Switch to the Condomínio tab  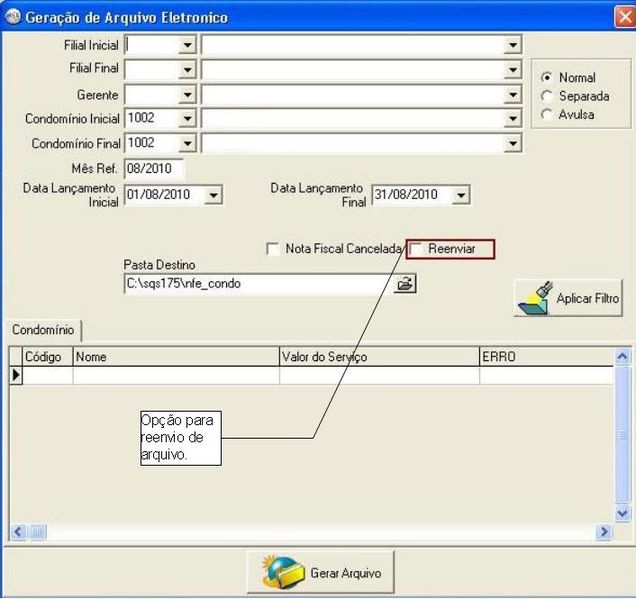pos(43,328)
